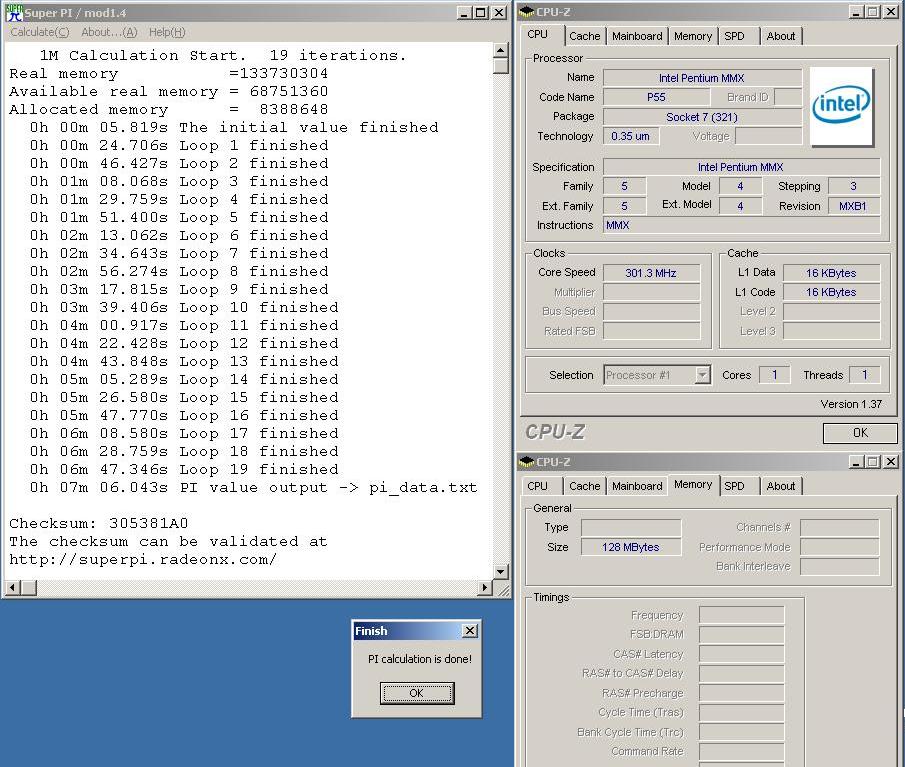The image size is (905, 767).
Task: Minimize the top CPU-Z window
Action: tap(857, 12)
